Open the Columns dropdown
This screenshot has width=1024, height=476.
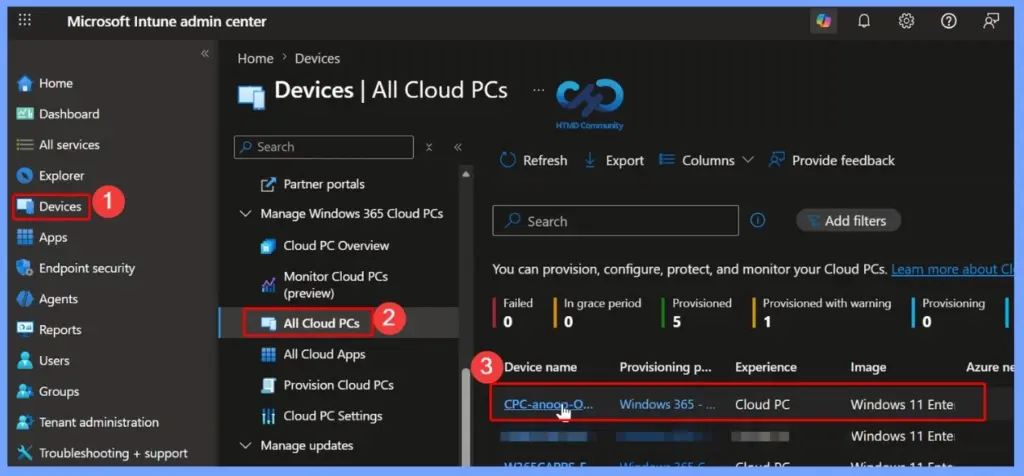[706, 161]
